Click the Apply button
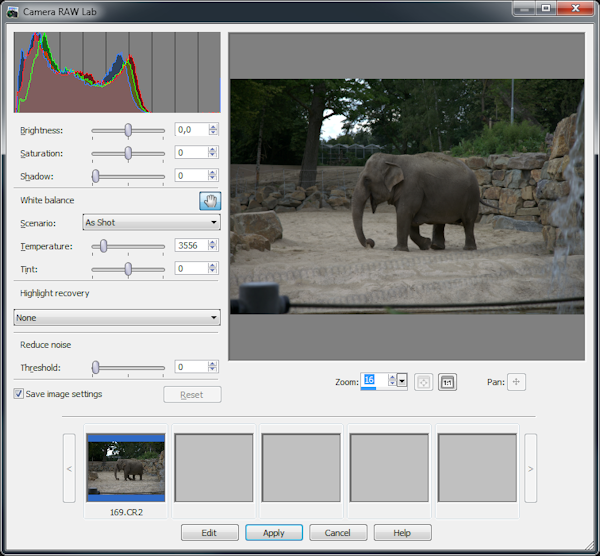This screenshot has width=600, height=556. pos(274,533)
